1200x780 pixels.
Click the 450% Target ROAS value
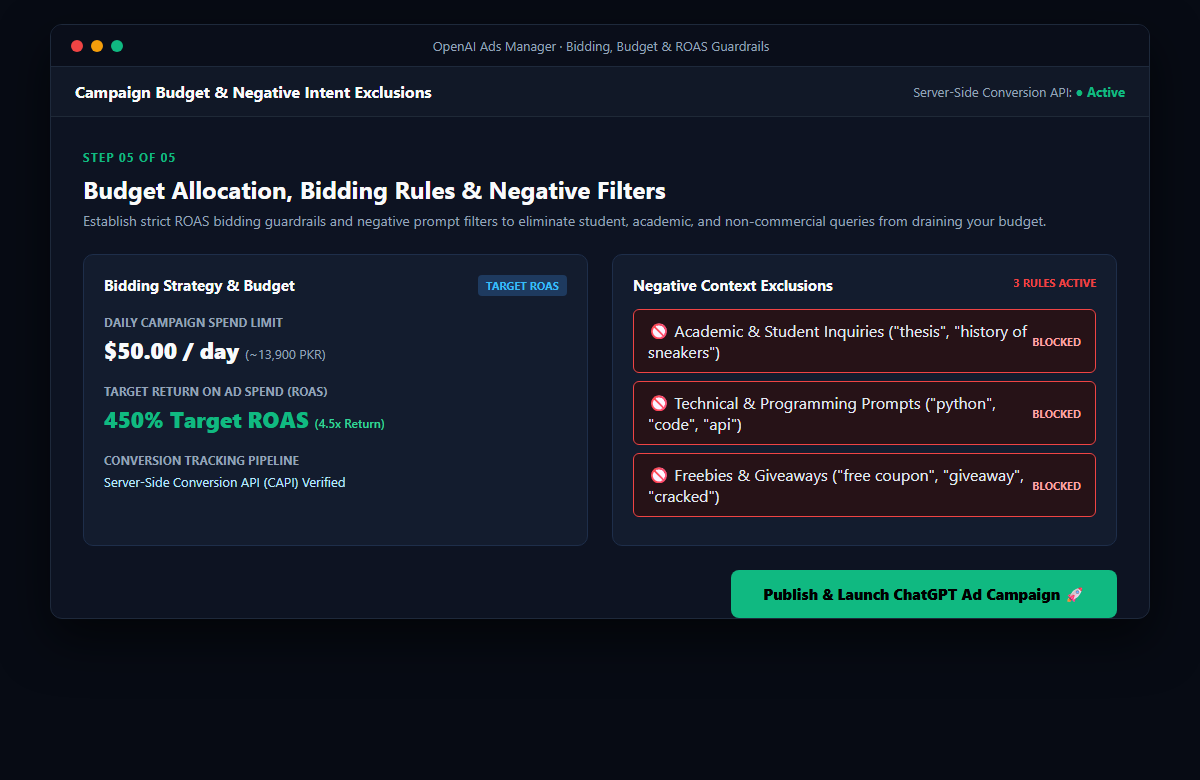(x=206, y=421)
